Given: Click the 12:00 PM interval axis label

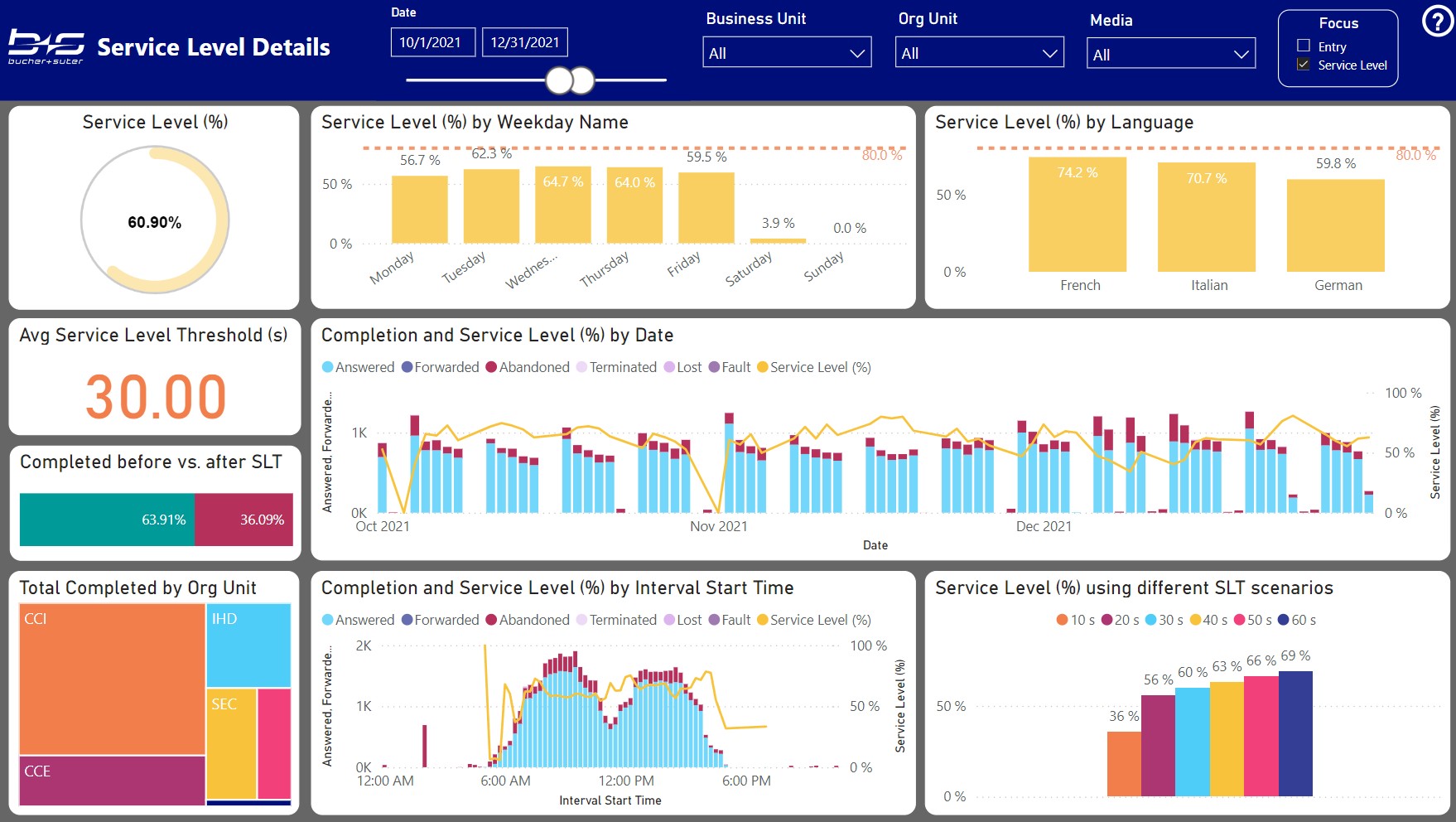Looking at the screenshot, I should 626,781.
